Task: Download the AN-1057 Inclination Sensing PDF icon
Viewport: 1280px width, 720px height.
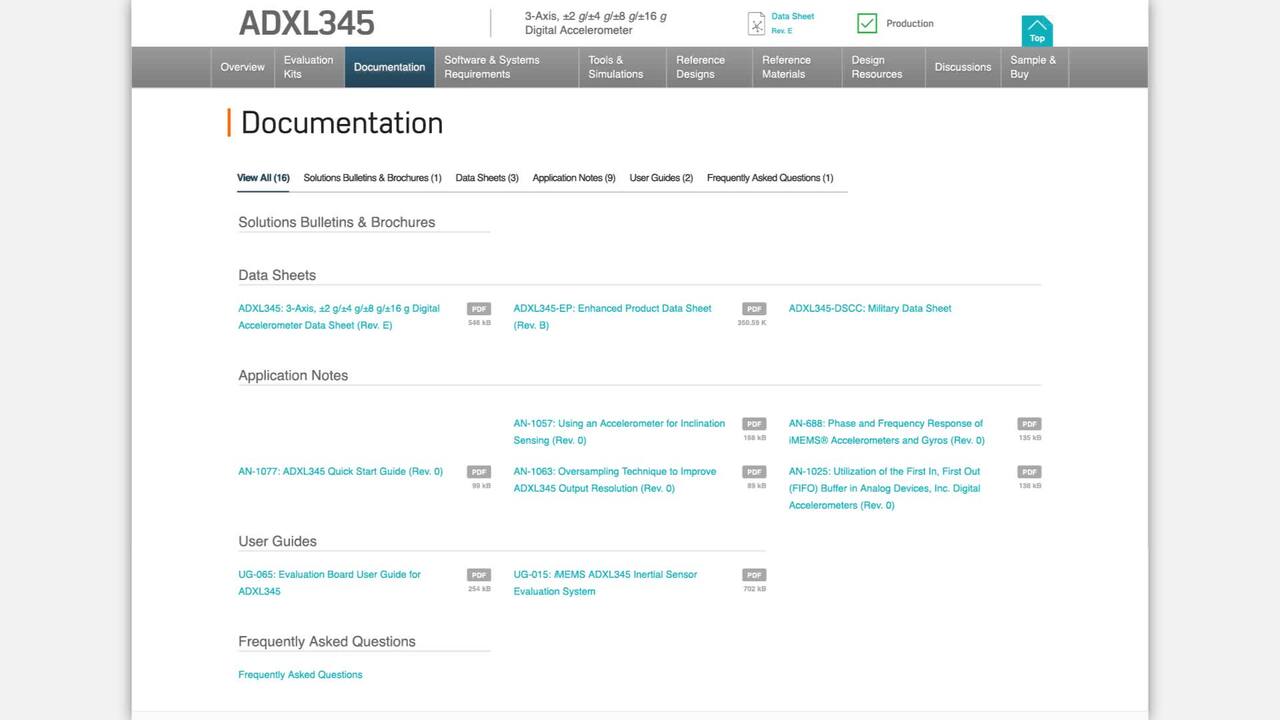Action: click(754, 424)
